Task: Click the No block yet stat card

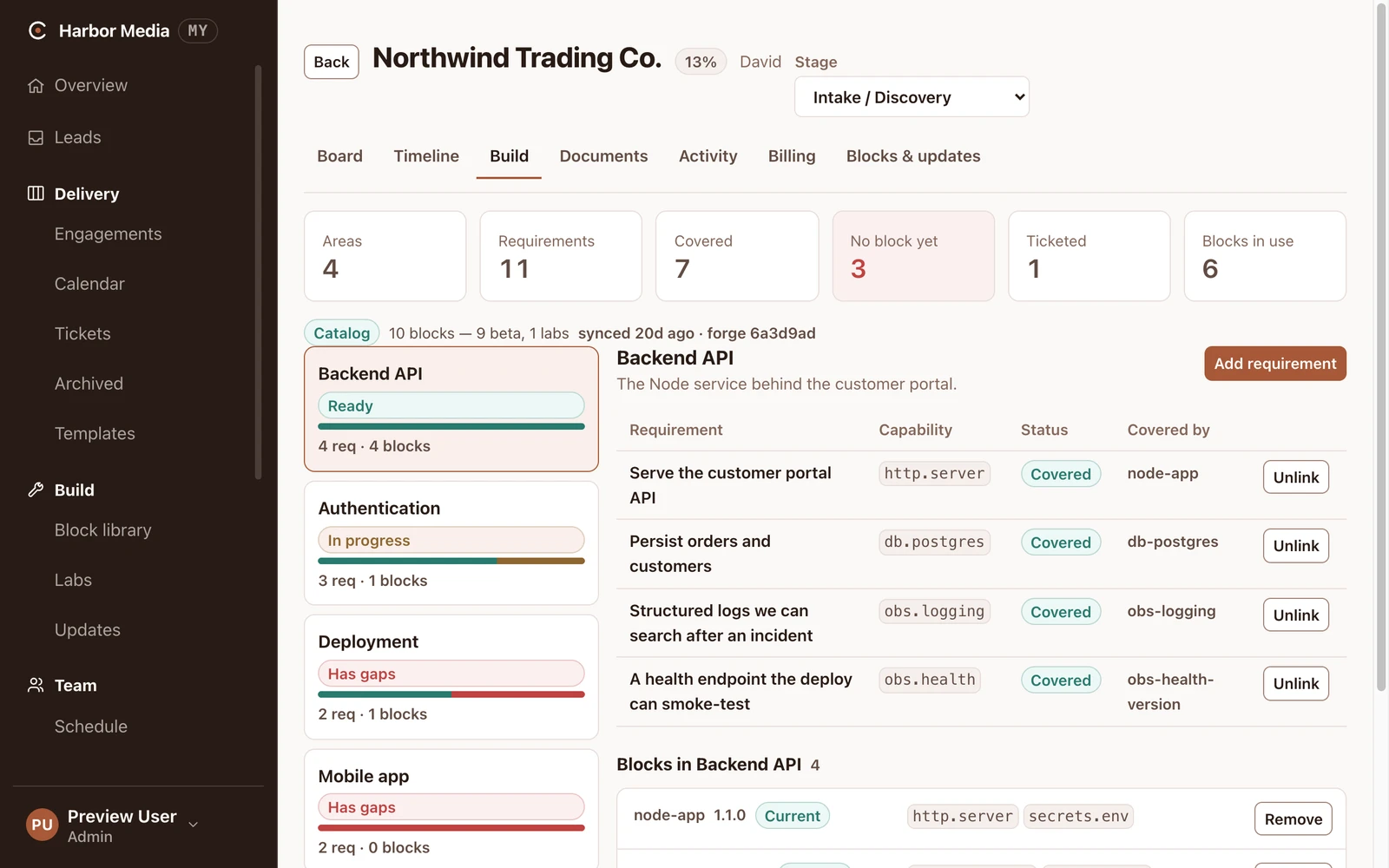Action: pos(913,256)
